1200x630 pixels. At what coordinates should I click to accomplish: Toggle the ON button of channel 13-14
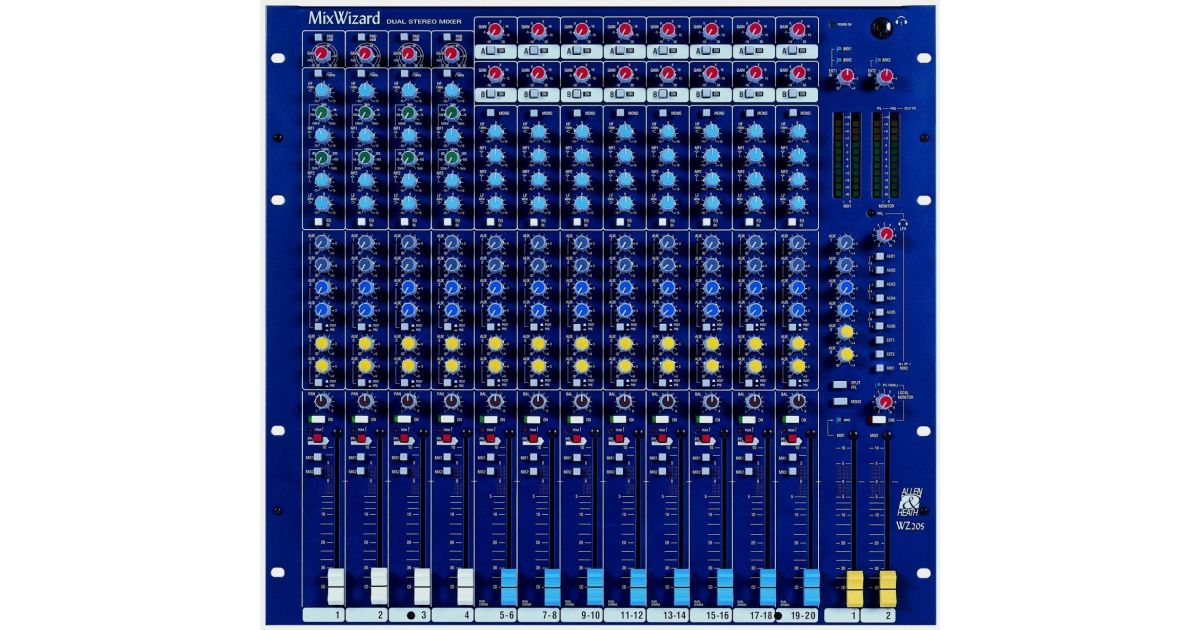point(662,419)
